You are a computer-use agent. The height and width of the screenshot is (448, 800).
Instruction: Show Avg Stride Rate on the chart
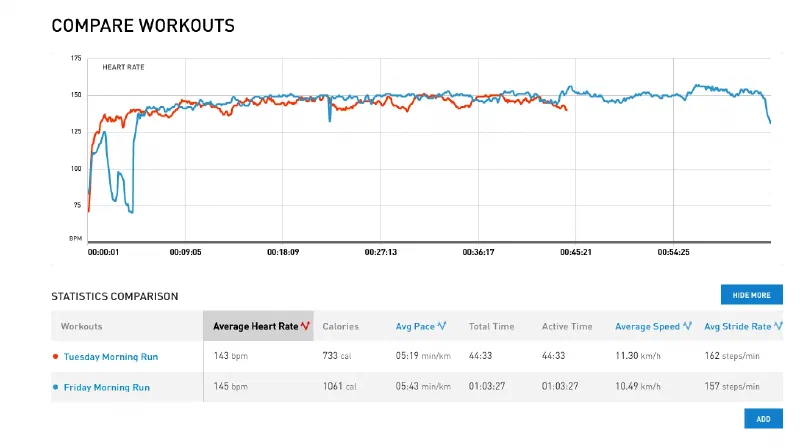tap(737, 326)
